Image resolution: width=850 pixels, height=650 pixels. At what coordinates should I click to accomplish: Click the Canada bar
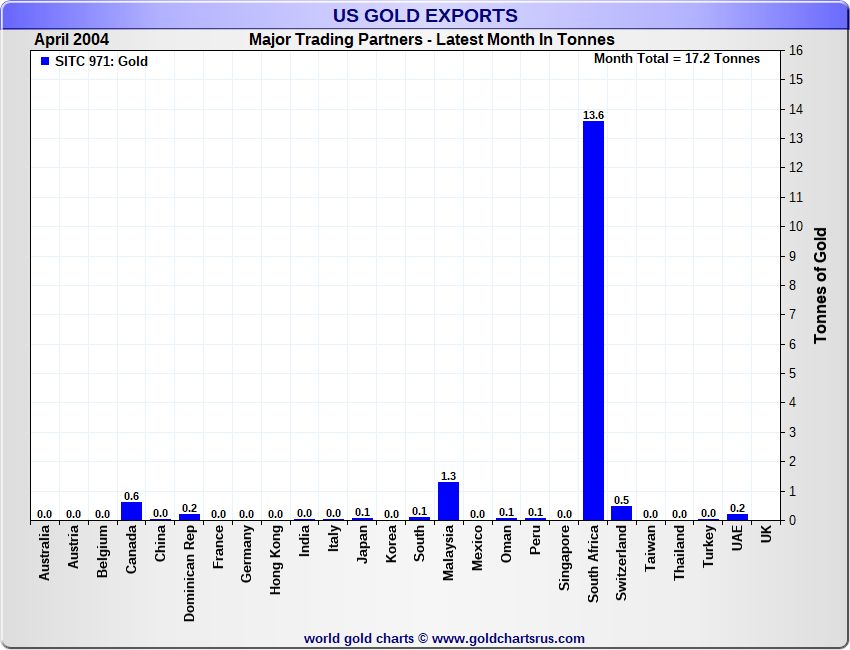click(x=131, y=511)
